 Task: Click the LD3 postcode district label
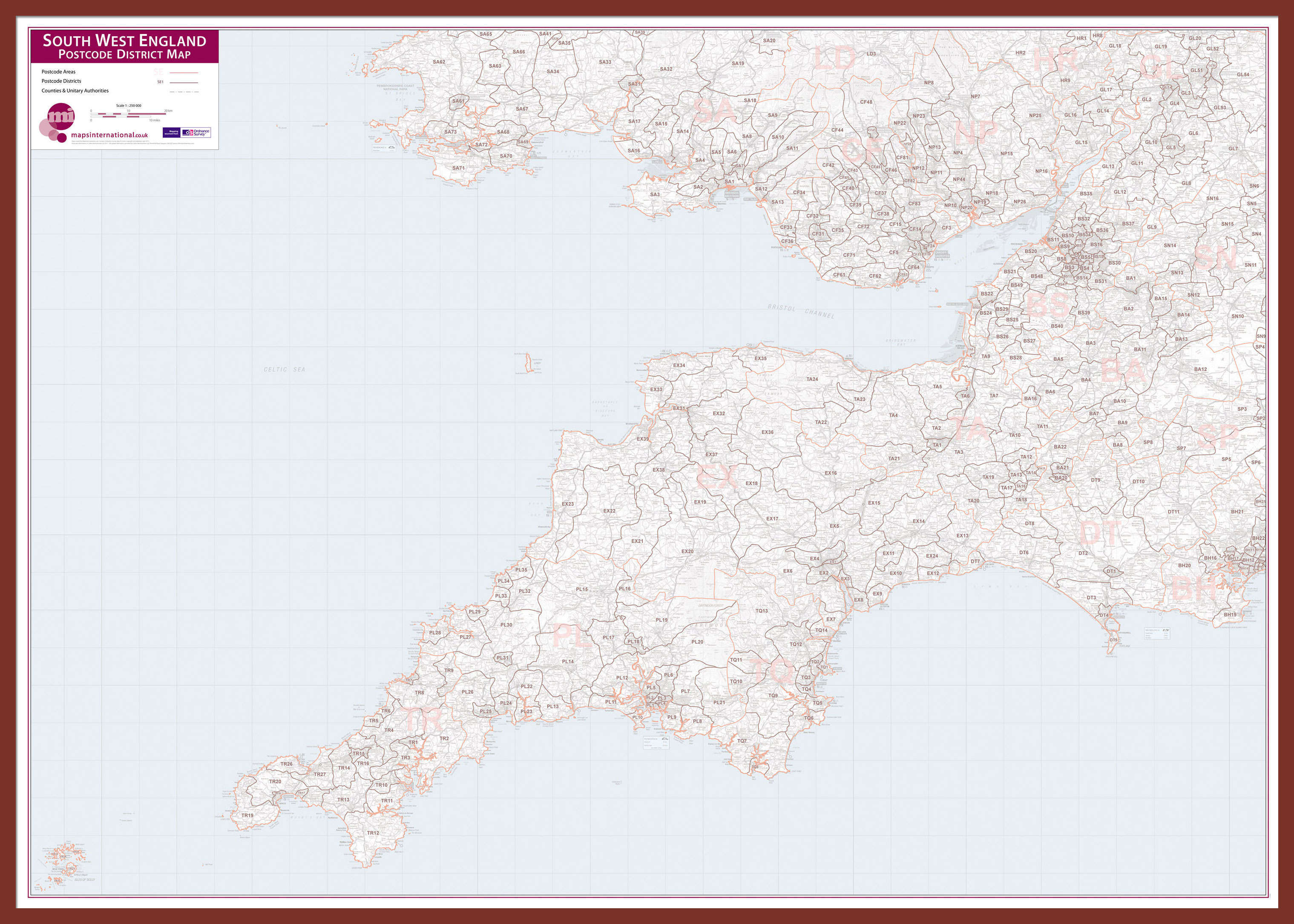pyautogui.click(x=871, y=54)
